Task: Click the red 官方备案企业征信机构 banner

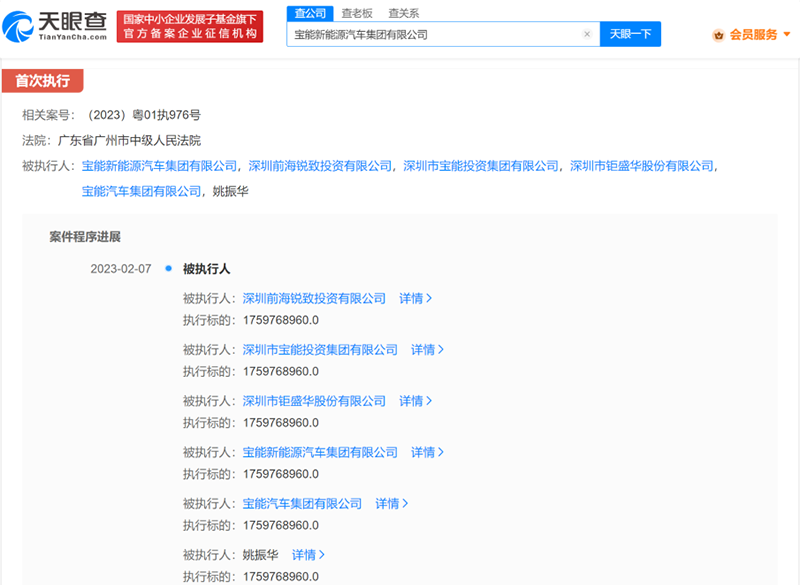Action: pyautogui.click(x=190, y=27)
